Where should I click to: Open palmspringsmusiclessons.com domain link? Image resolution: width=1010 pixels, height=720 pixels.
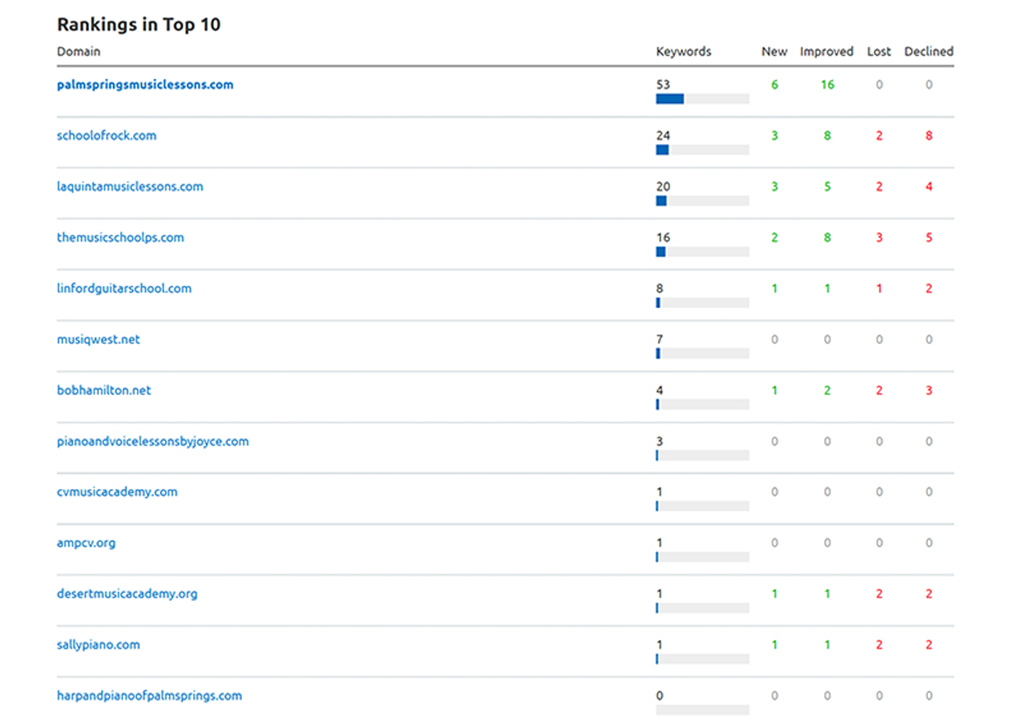145,85
